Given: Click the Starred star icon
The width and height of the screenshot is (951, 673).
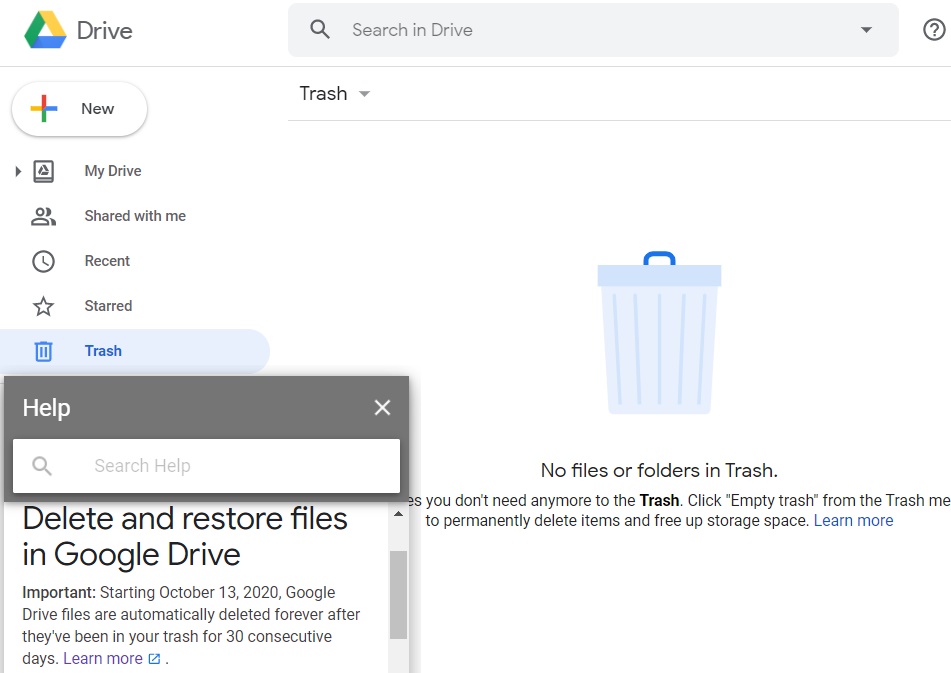Looking at the screenshot, I should point(43,306).
